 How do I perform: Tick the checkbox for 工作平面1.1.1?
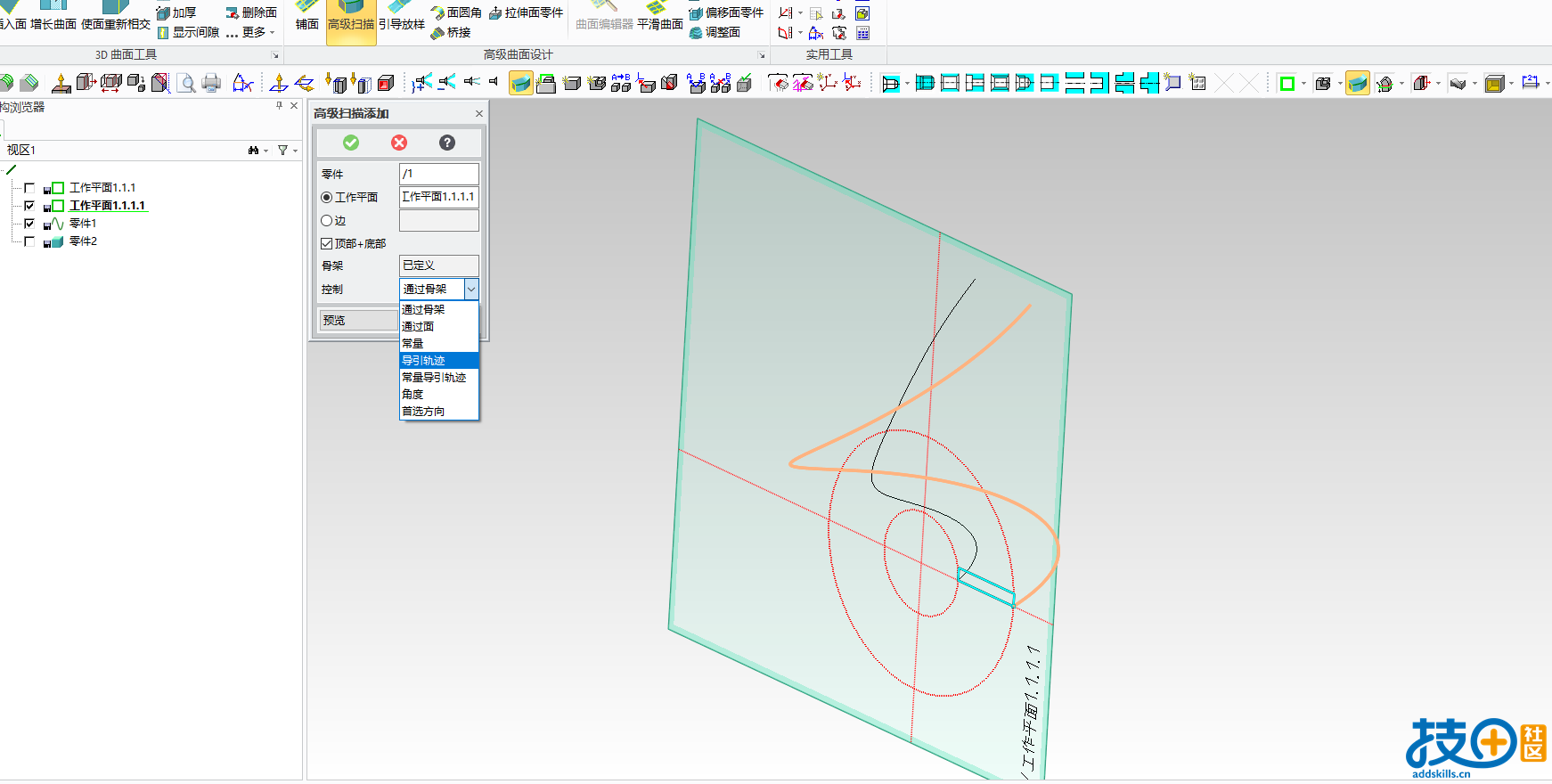(29, 188)
